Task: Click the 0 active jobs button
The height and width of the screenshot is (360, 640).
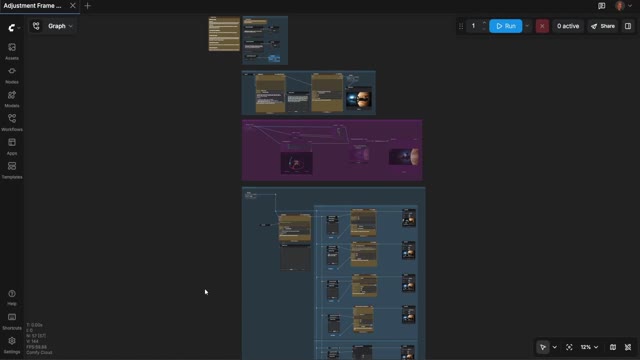Action: 568,26
